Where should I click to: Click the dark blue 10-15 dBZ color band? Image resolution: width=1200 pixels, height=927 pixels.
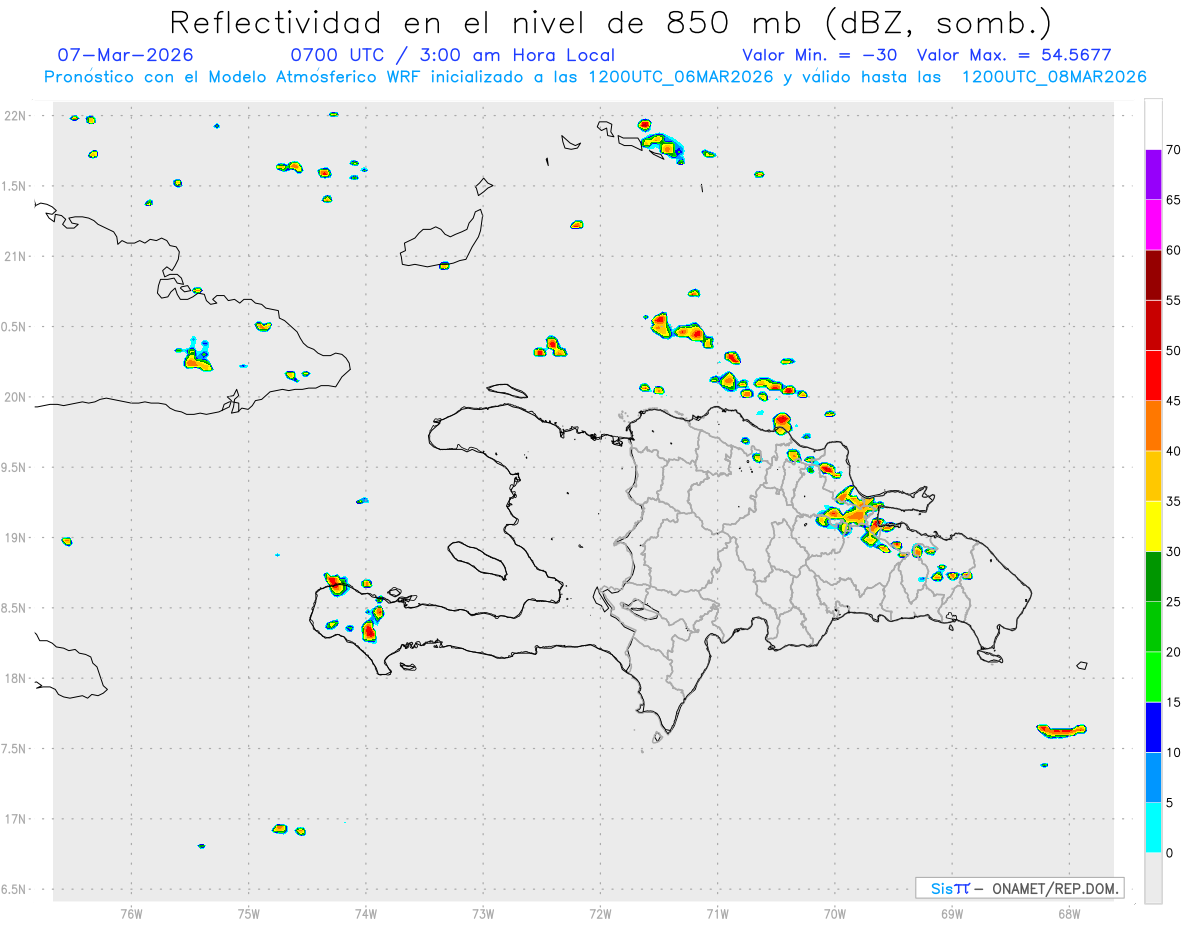(1153, 727)
